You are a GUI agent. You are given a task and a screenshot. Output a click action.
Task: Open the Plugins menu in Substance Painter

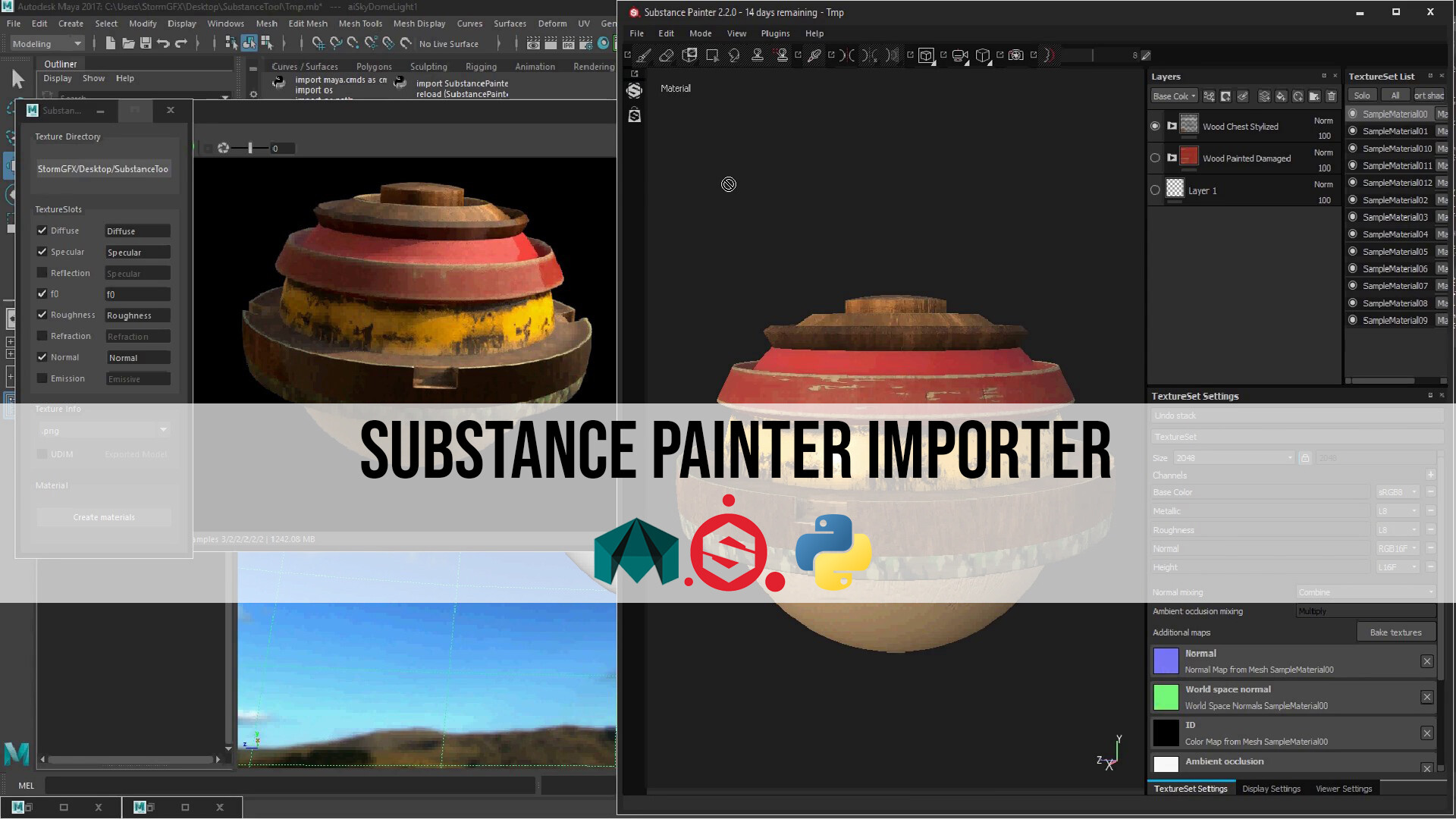click(x=775, y=33)
